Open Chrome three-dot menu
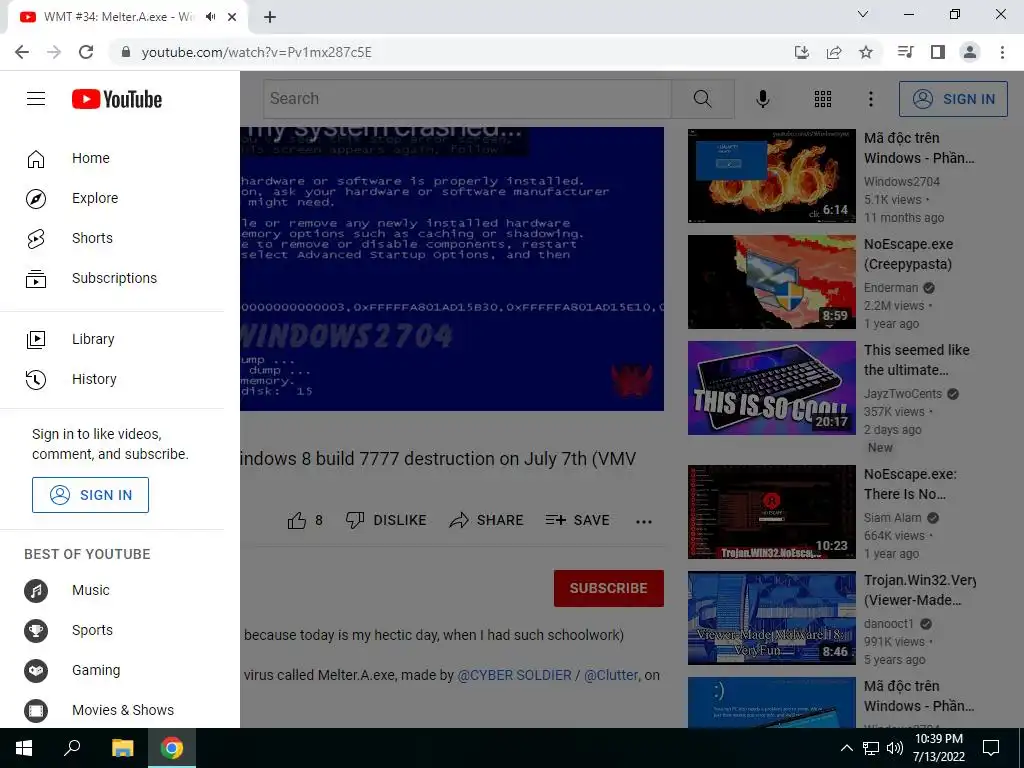The width and height of the screenshot is (1024, 768). coord(1002,52)
